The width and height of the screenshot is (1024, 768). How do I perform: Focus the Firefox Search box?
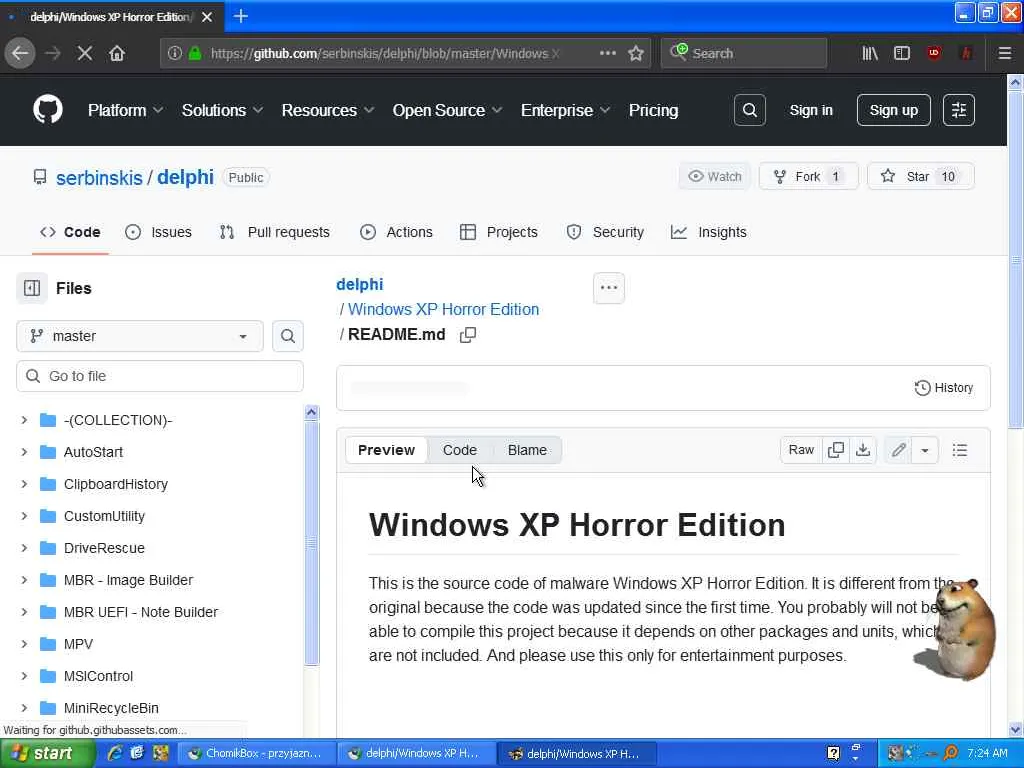(744, 53)
